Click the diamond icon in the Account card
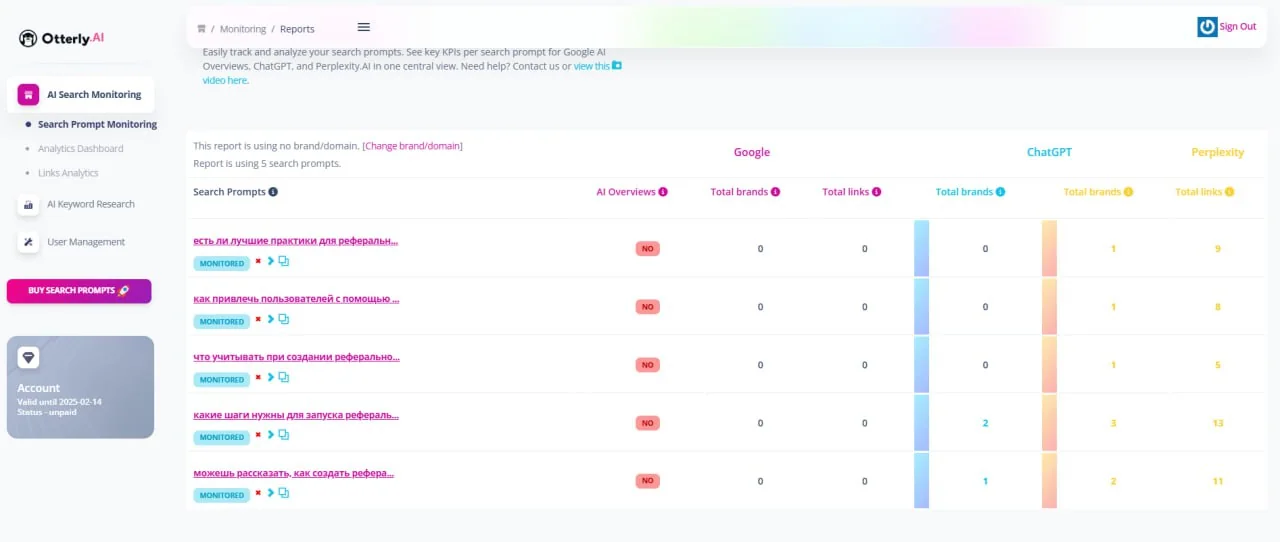 [28, 357]
